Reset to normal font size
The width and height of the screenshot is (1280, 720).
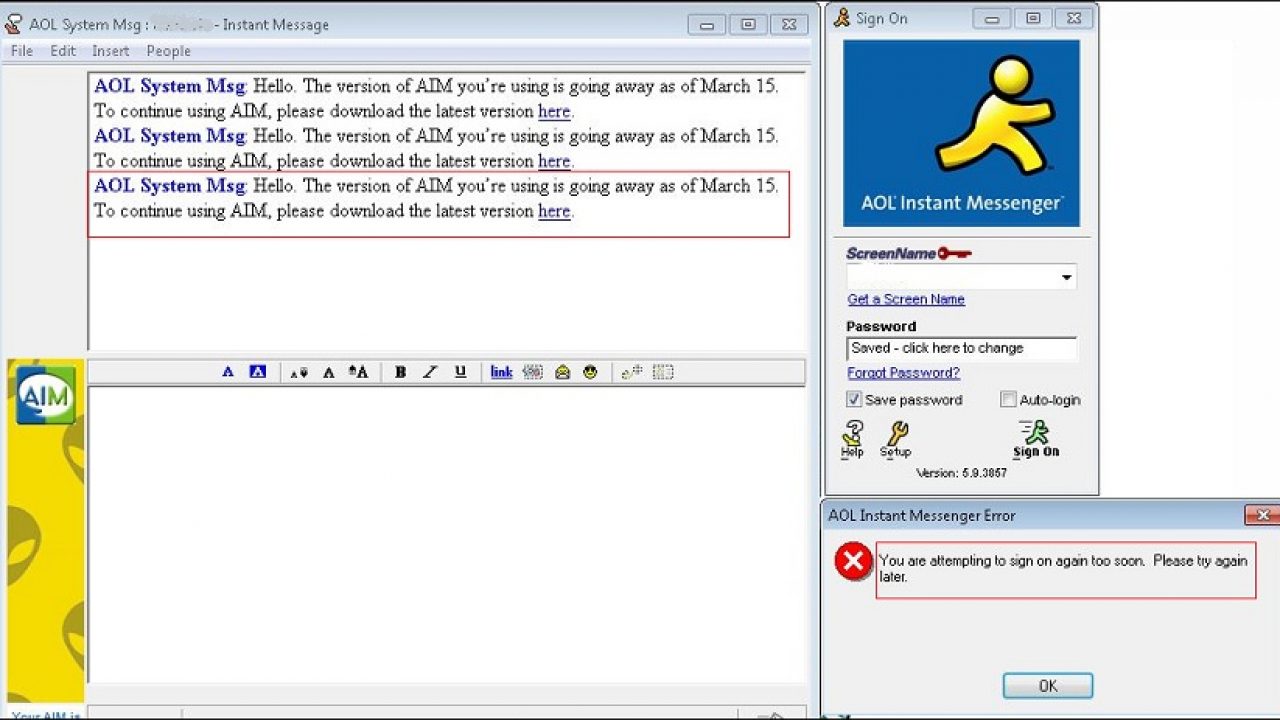coord(328,373)
